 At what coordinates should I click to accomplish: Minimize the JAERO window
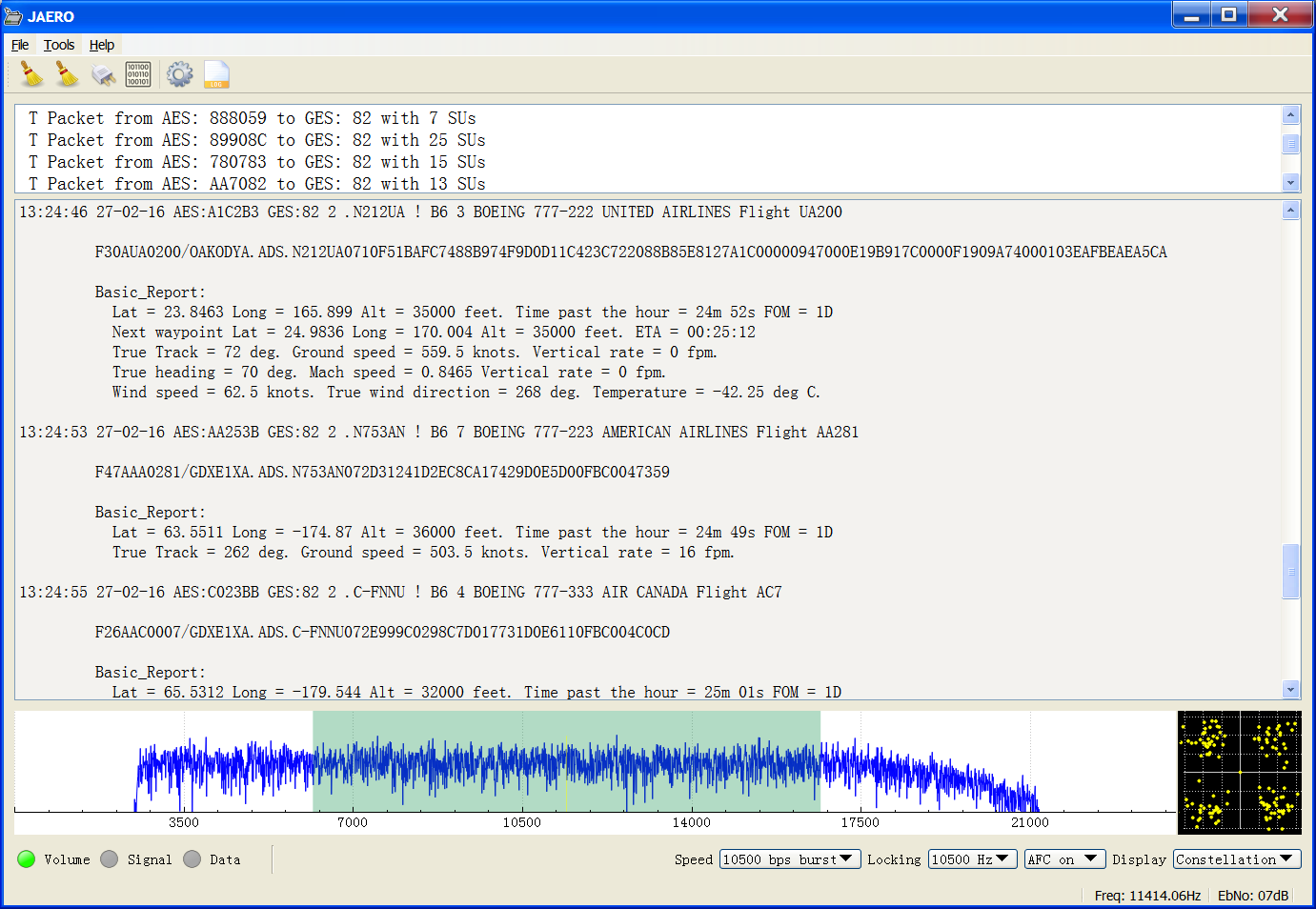[x=1191, y=14]
